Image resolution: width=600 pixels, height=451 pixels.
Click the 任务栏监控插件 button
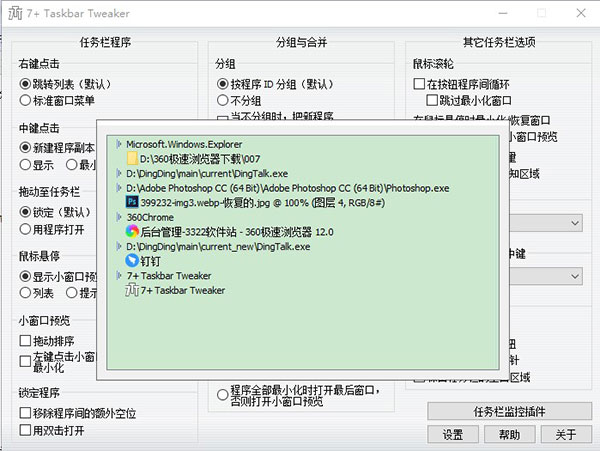(x=509, y=412)
